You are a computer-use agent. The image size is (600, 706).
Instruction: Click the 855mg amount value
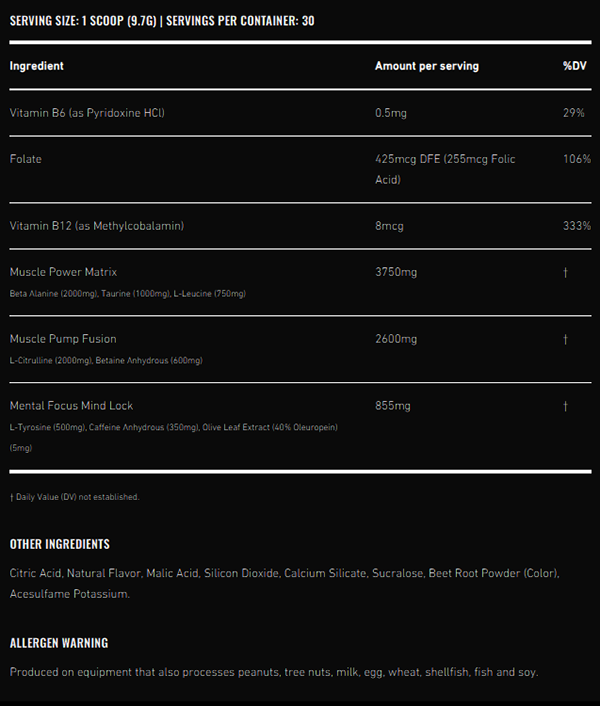[x=393, y=406]
